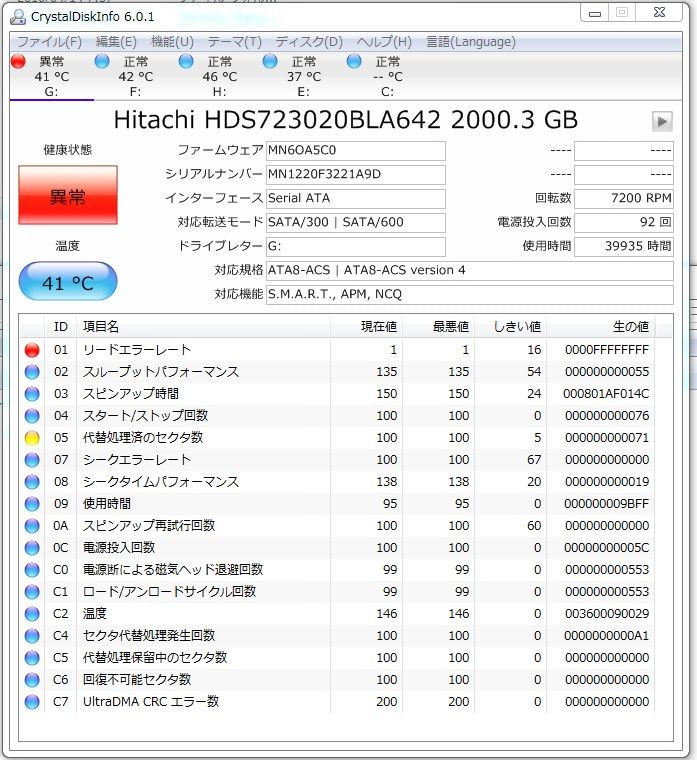This screenshot has width=697, height=760.
Task: Click the power-on count field 92 回
Action: point(624,222)
